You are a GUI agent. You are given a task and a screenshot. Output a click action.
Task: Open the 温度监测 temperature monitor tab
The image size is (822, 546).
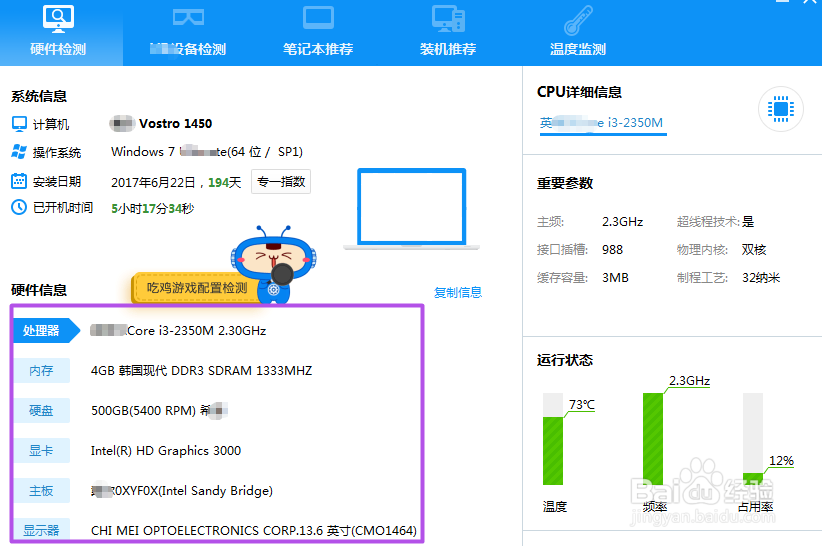point(578,32)
